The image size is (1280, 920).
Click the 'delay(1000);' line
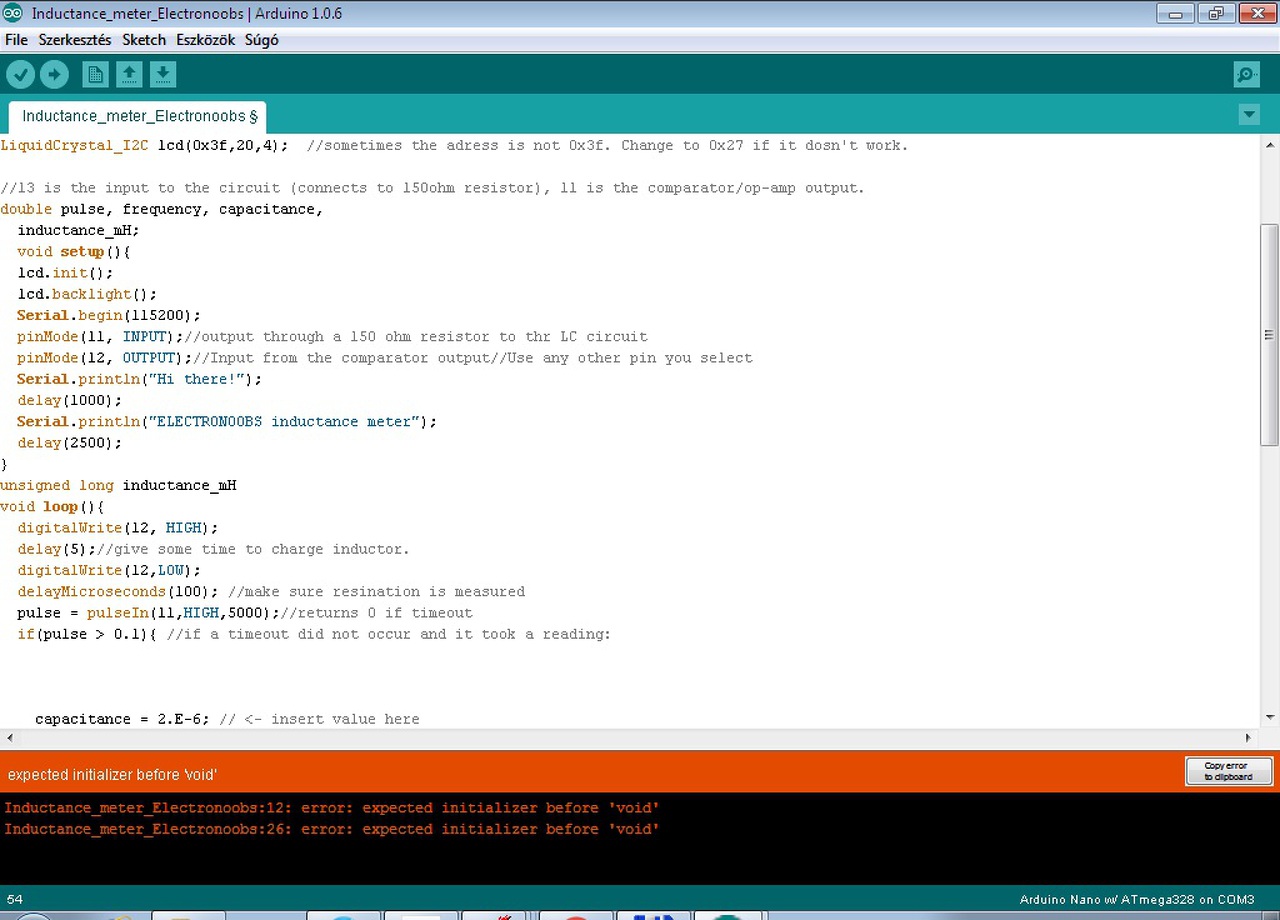[x=70, y=400]
